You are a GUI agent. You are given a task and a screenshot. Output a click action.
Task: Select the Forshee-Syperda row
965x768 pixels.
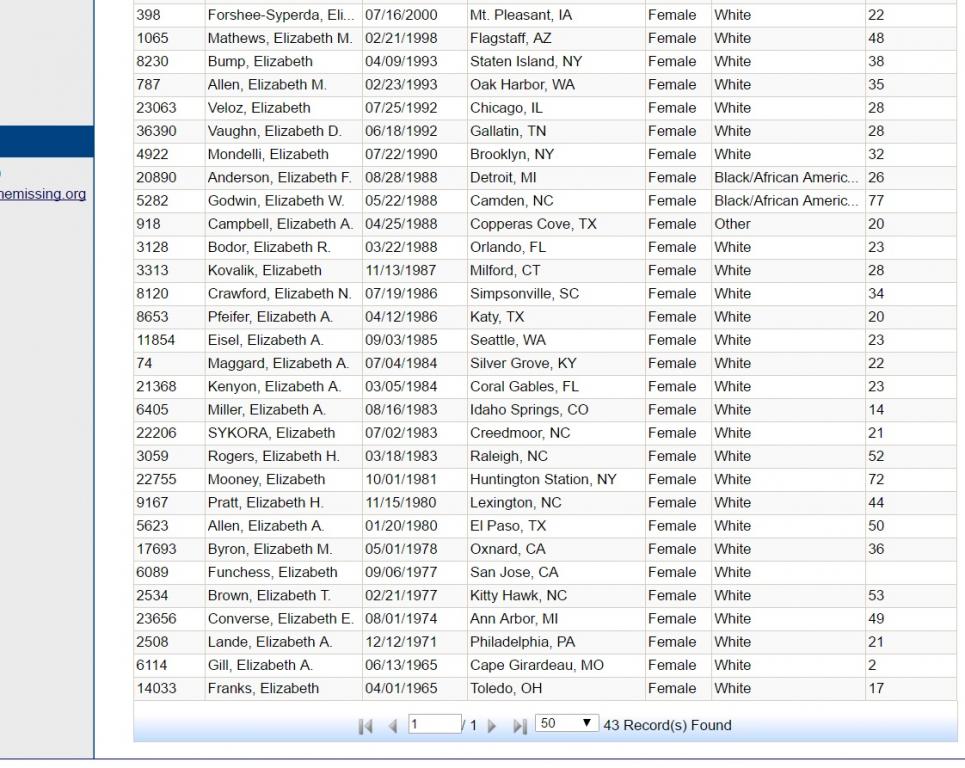tap(280, 16)
